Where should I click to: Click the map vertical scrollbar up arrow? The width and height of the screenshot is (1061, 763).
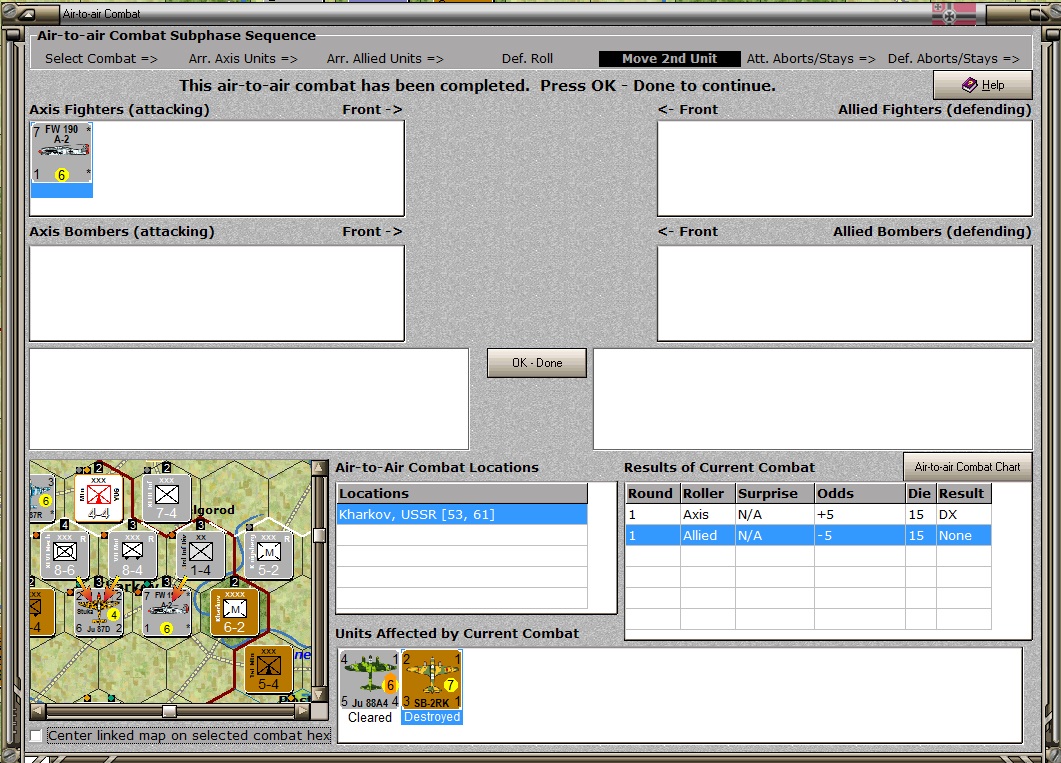pos(319,467)
